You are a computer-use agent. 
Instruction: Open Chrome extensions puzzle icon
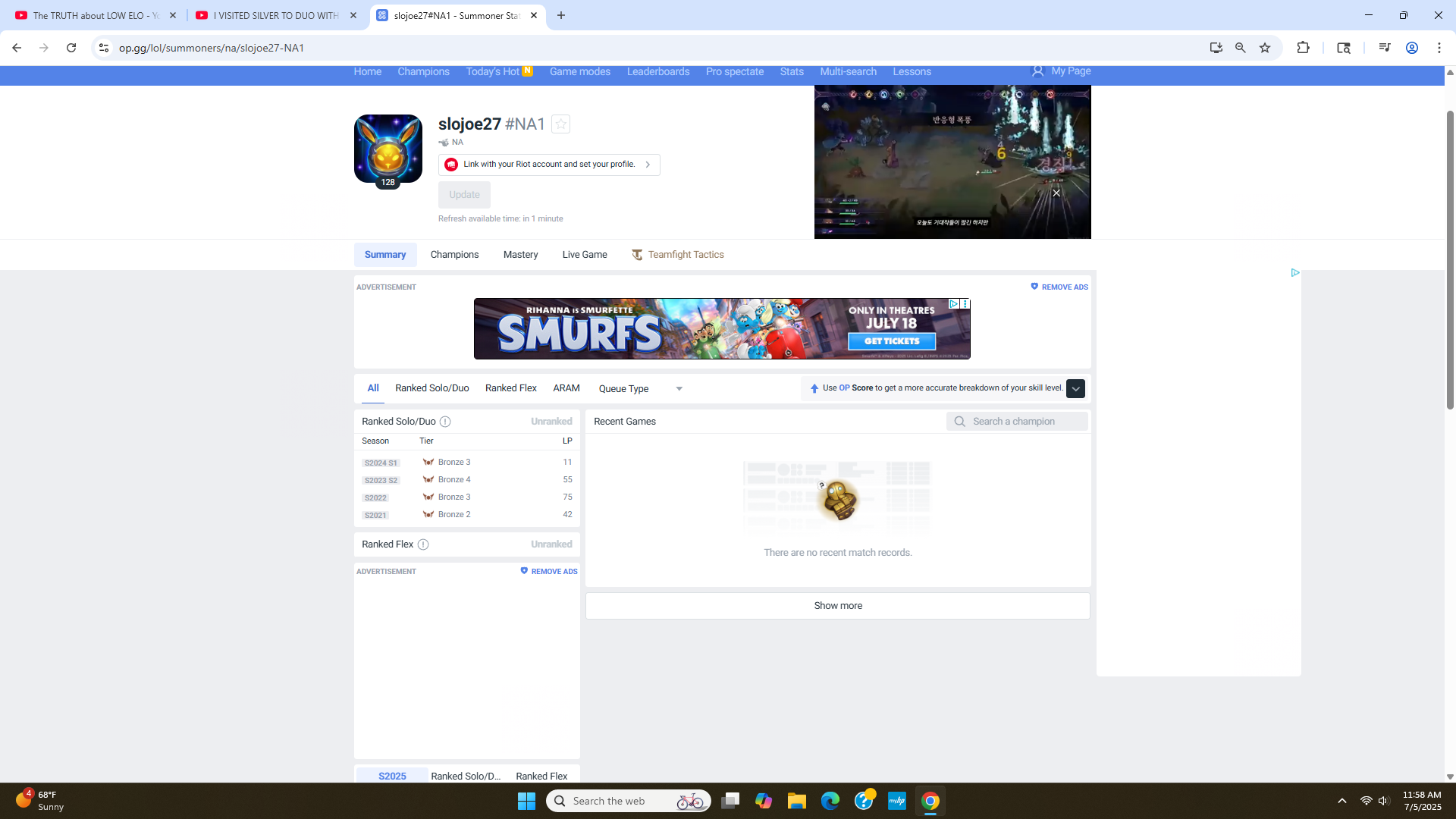click(1303, 48)
